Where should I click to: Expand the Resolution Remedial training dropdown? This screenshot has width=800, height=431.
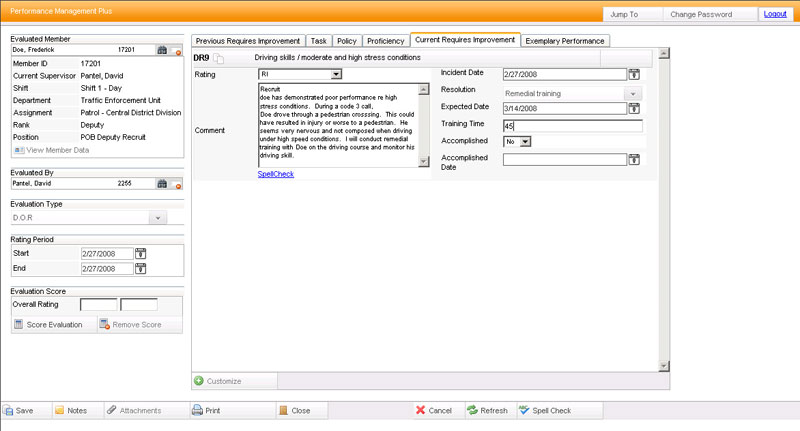click(x=632, y=92)
